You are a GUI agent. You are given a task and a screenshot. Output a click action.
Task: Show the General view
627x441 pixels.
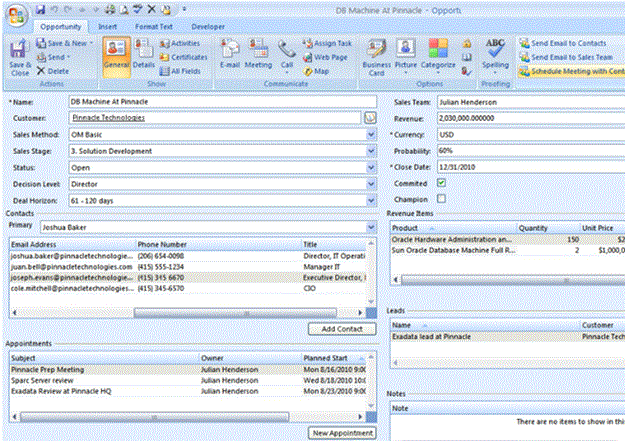116,57
